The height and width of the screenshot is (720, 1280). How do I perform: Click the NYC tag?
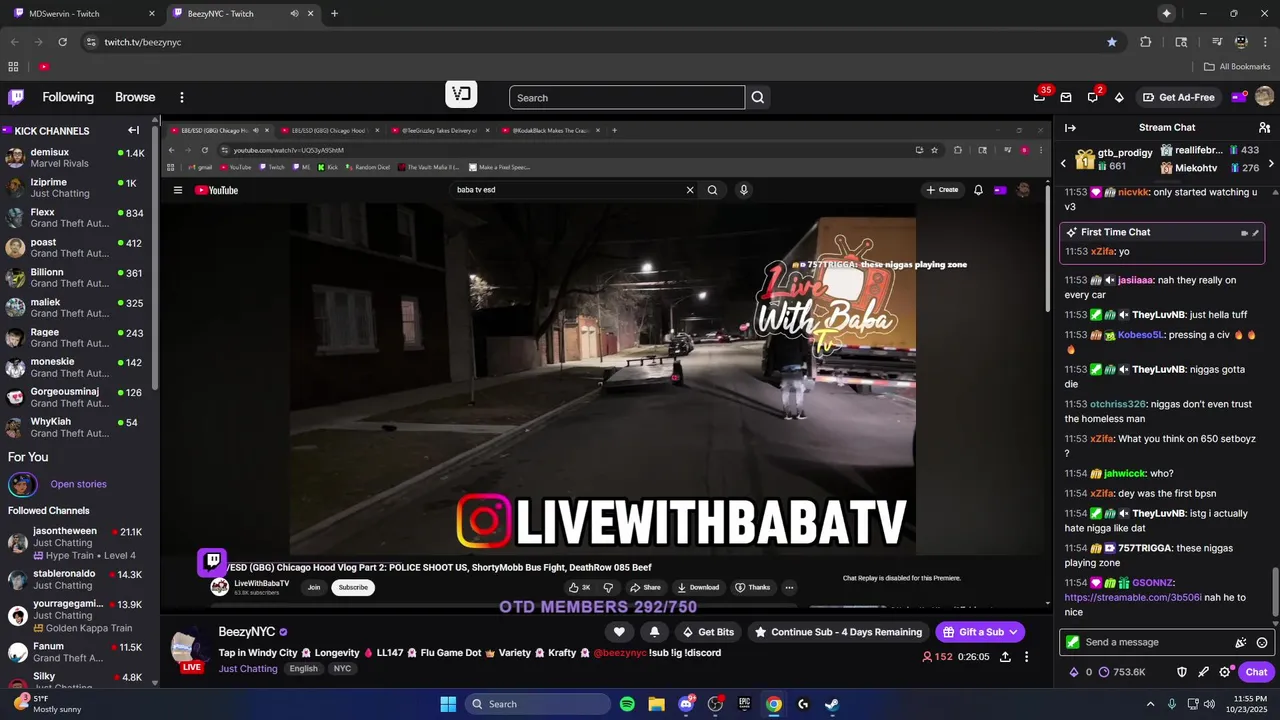(343, 669)
